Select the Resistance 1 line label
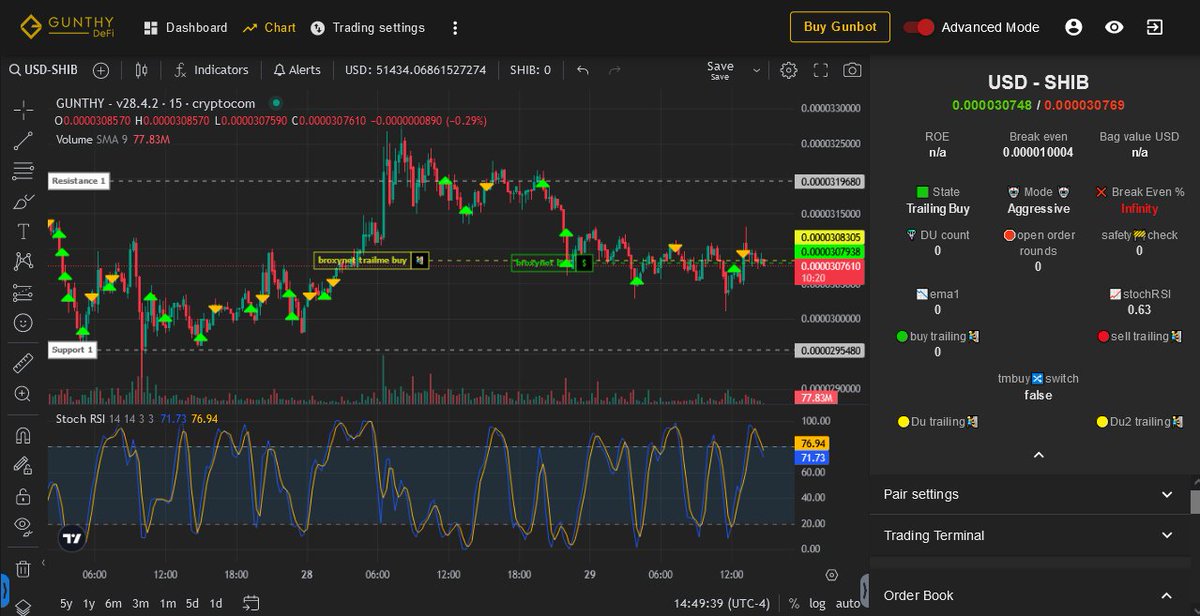The image size is (1200, 616). click(x=78, y=181)
